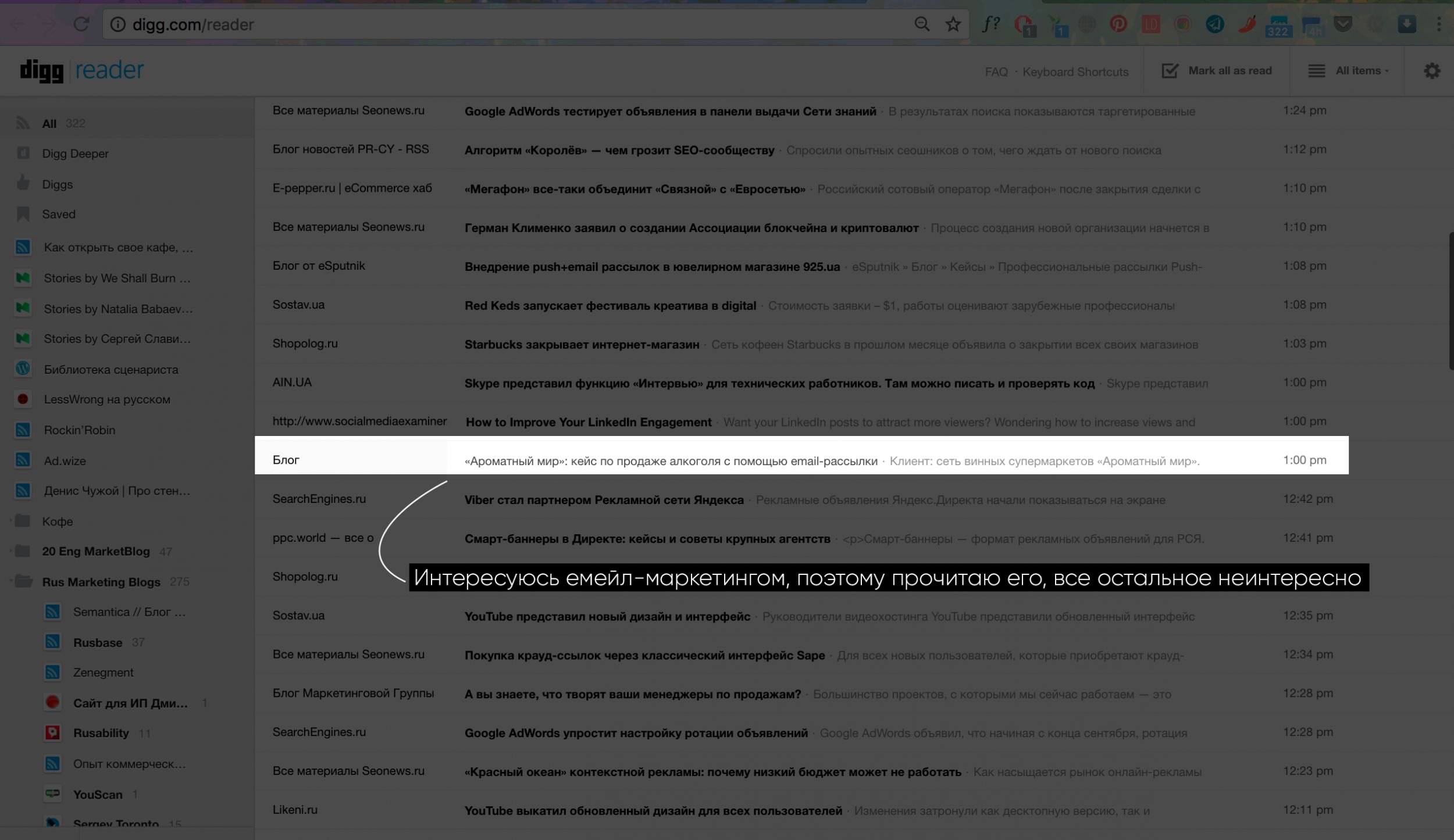The width and height of the screenshot is (1454, 840).
Task: Open the settings gear icon
Action: (x=1431, y=71)
